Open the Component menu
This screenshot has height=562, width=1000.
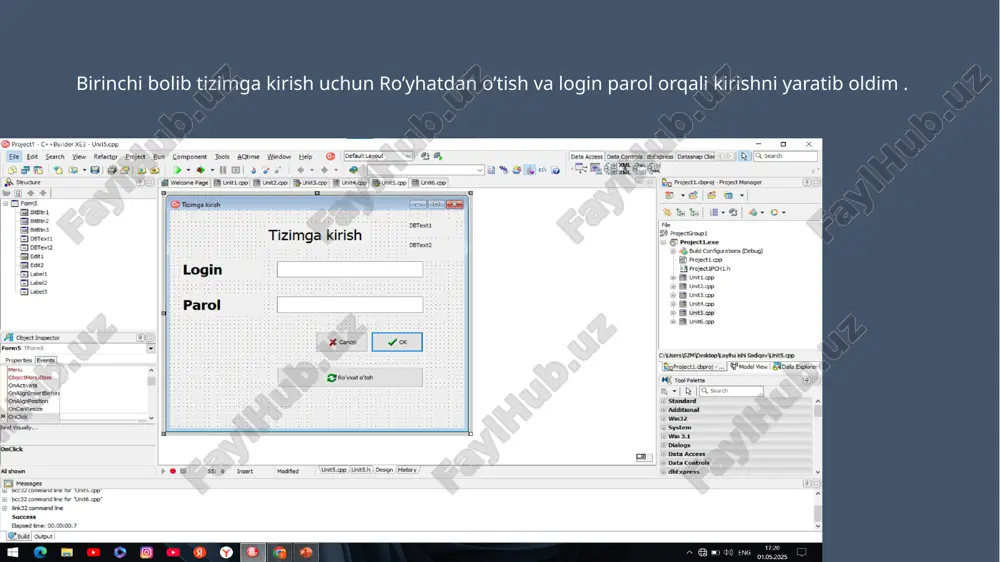tap(189, 156)
